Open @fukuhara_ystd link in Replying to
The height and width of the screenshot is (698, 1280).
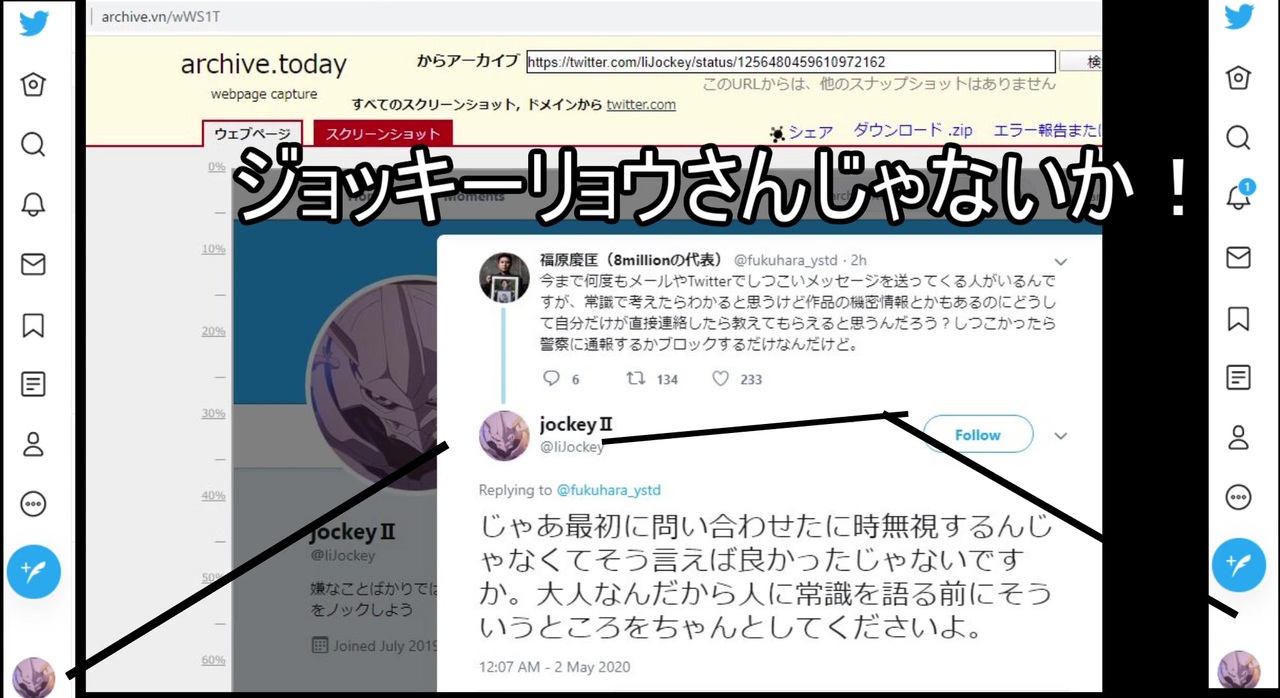[608, 490]
